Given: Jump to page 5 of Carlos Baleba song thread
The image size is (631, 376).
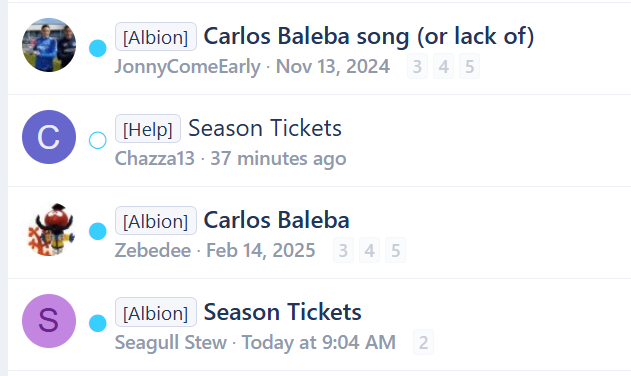Looking at the screenshot, I should pos(469,66).
